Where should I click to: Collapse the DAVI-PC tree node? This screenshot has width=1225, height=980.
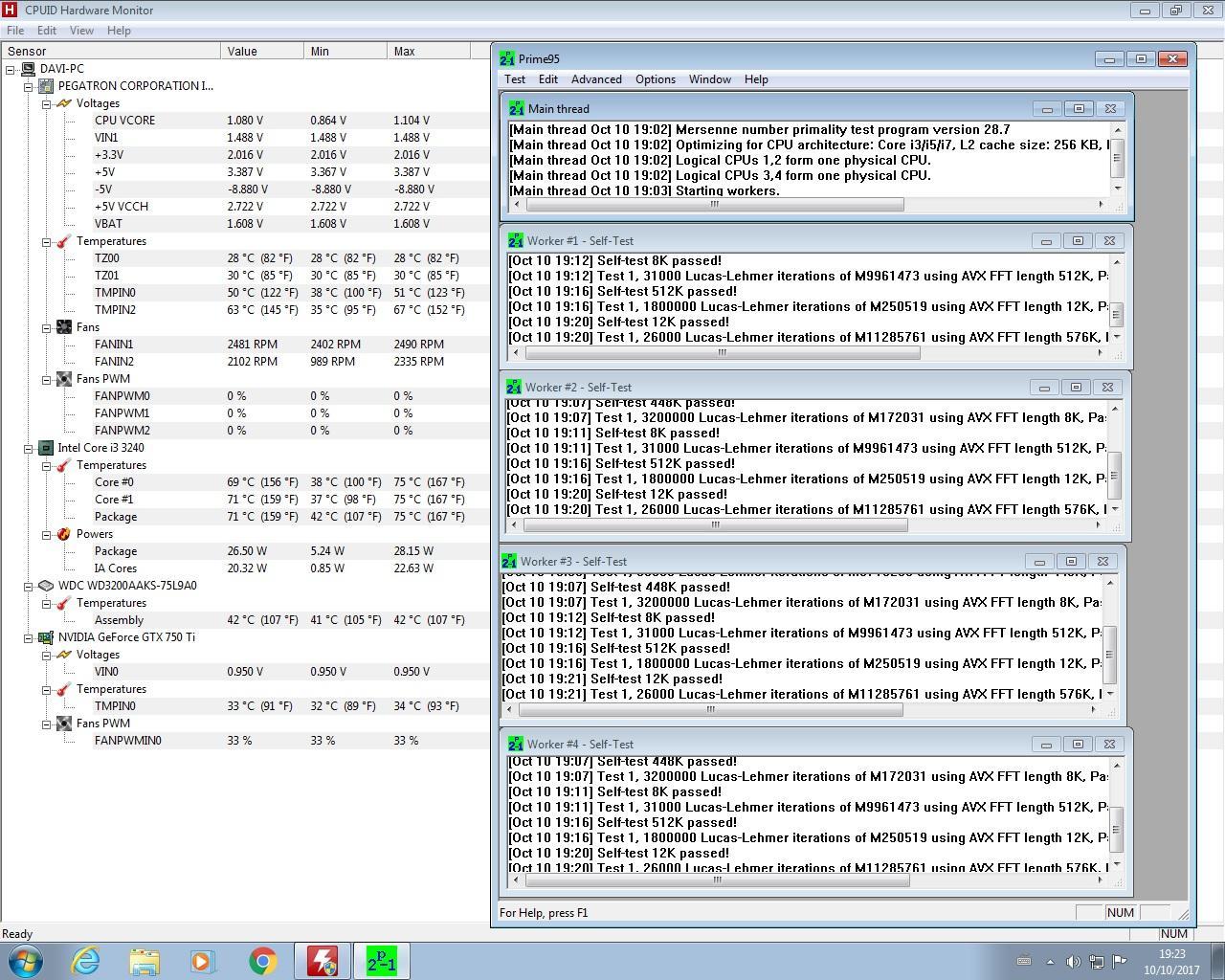coord(11,69)
